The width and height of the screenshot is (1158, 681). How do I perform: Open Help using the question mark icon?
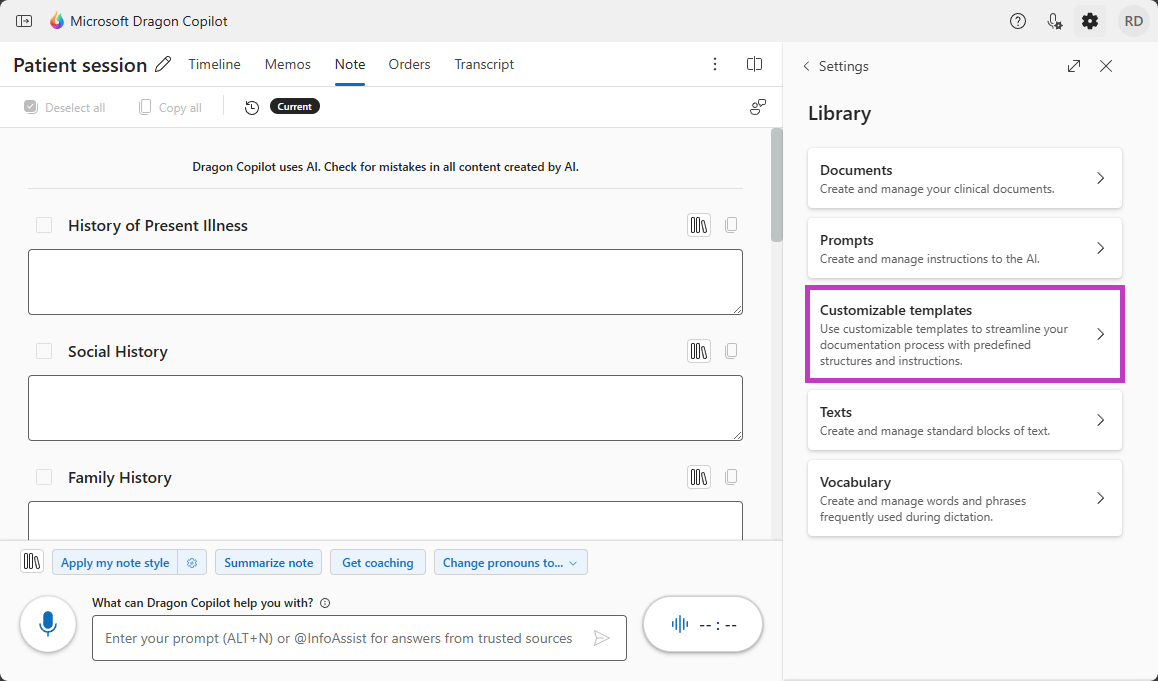[1017, 20]
